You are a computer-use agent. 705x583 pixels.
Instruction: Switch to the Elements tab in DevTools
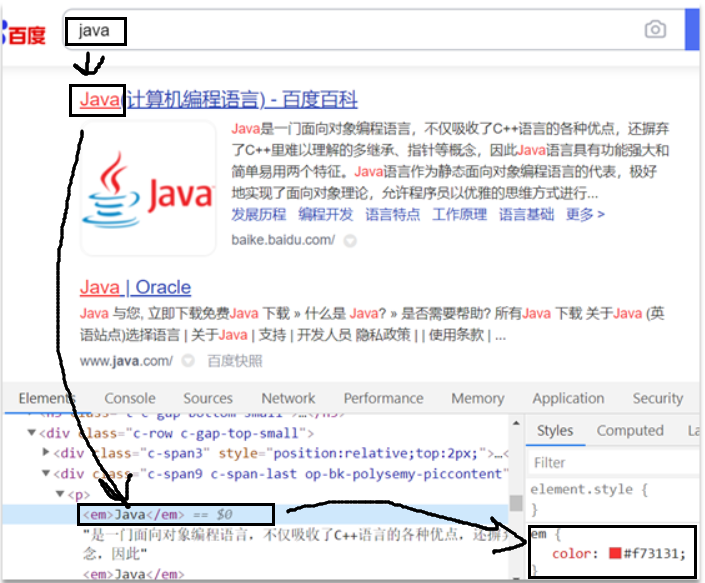pos(47,398)
